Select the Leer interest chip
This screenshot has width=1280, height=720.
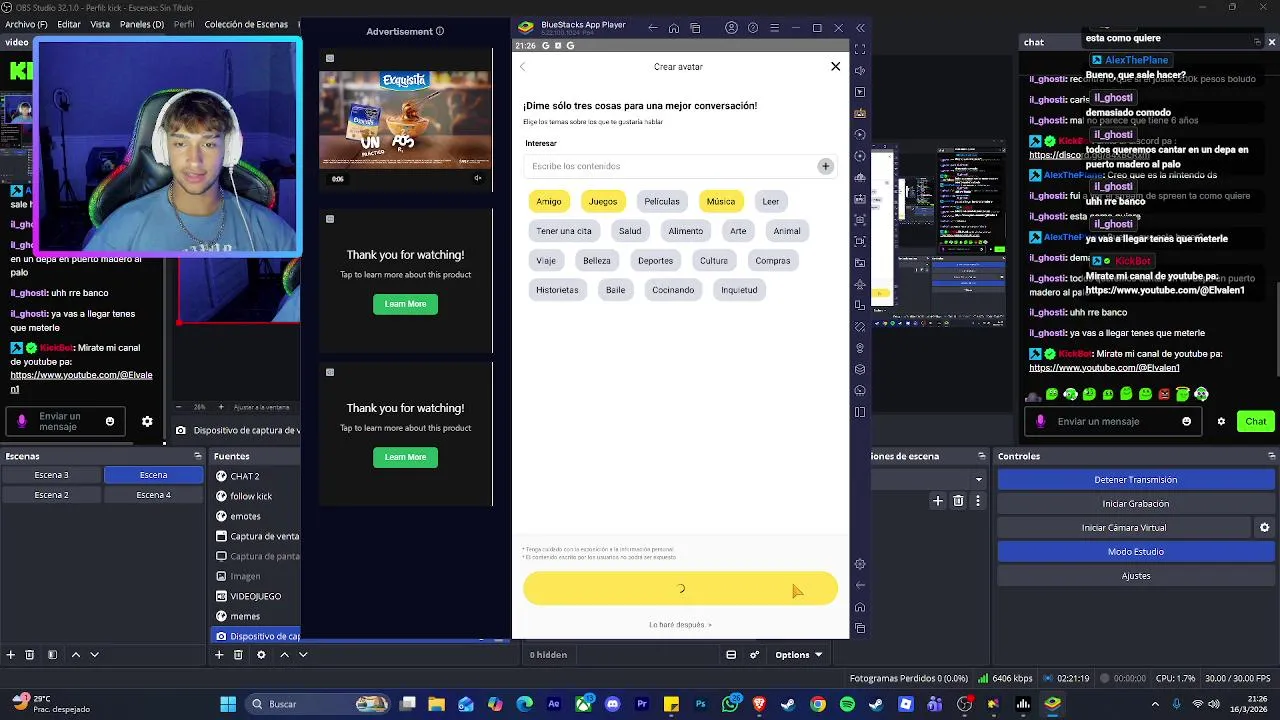(x=771, y=201)
